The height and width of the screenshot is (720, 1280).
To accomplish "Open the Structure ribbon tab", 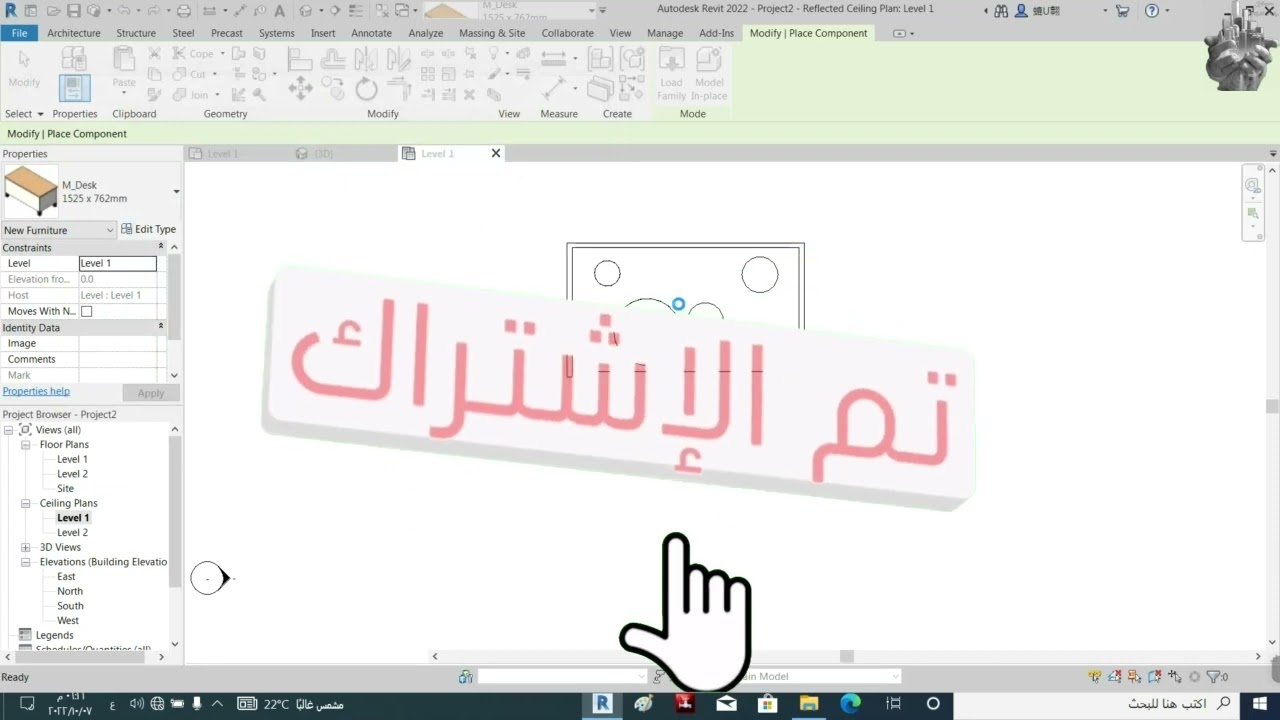I will tap(136, 33).
